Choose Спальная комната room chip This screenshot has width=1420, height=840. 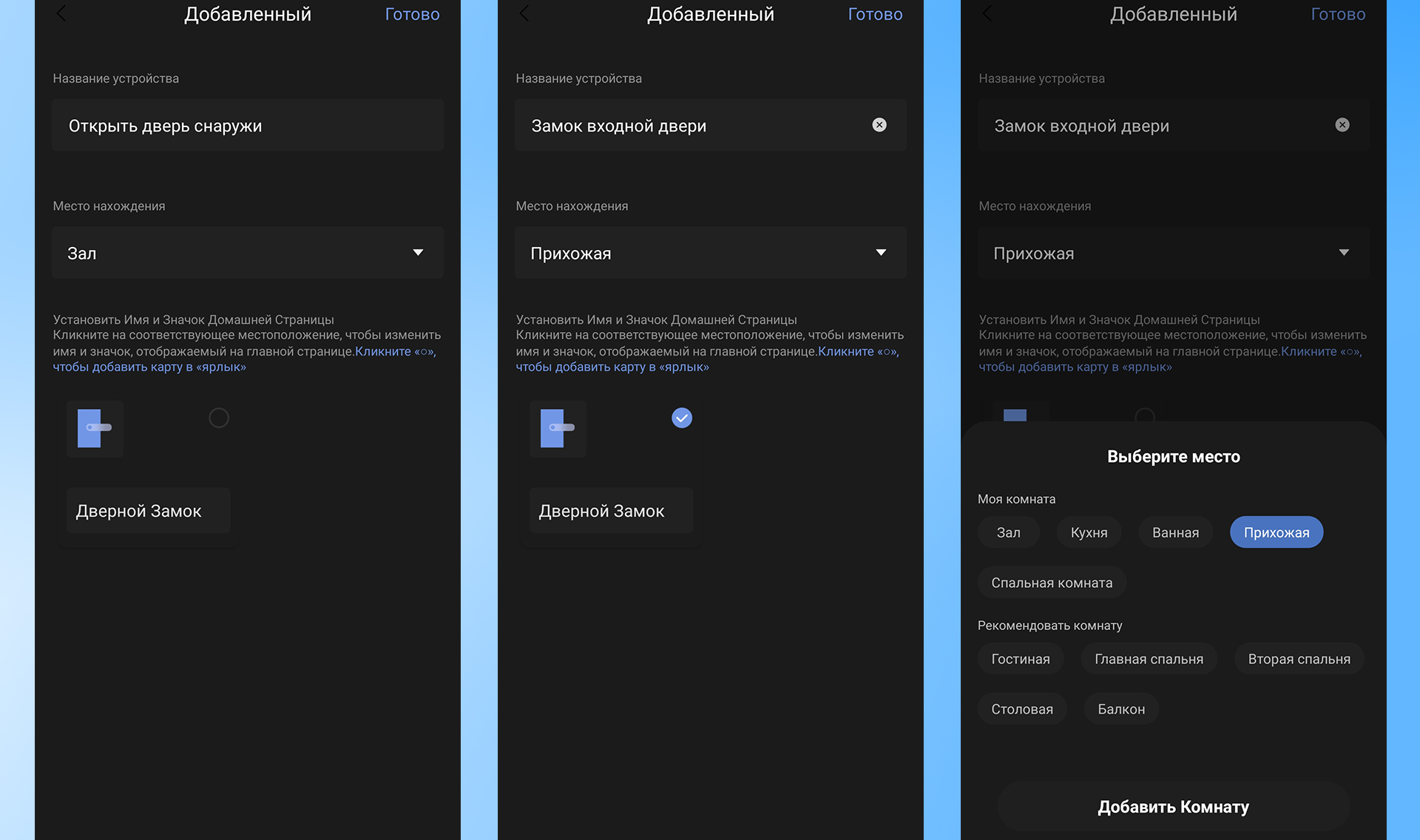click(x=1051, y=583)
